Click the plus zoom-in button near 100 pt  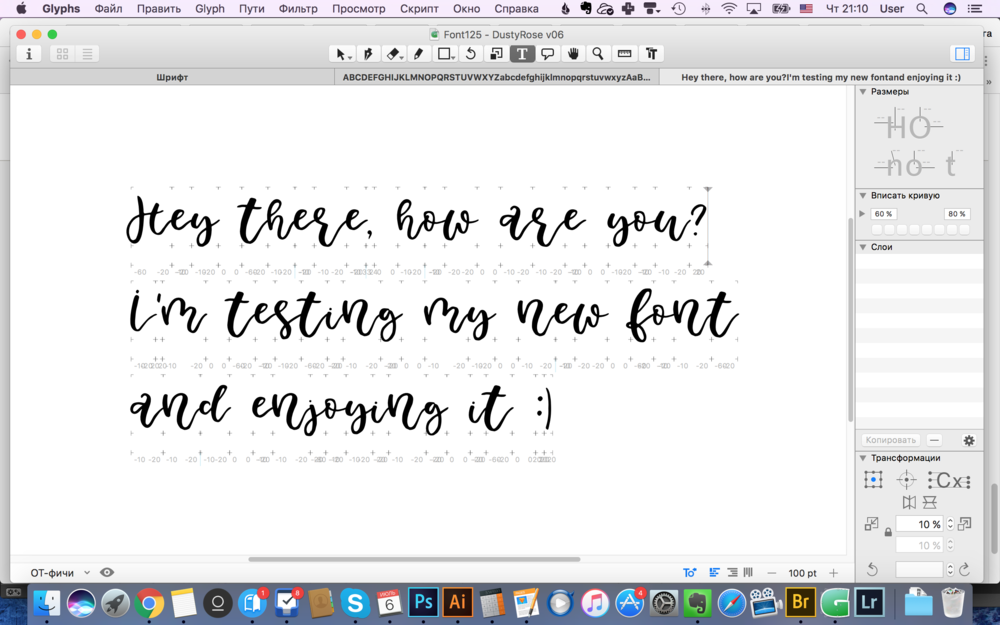(833, 573)
